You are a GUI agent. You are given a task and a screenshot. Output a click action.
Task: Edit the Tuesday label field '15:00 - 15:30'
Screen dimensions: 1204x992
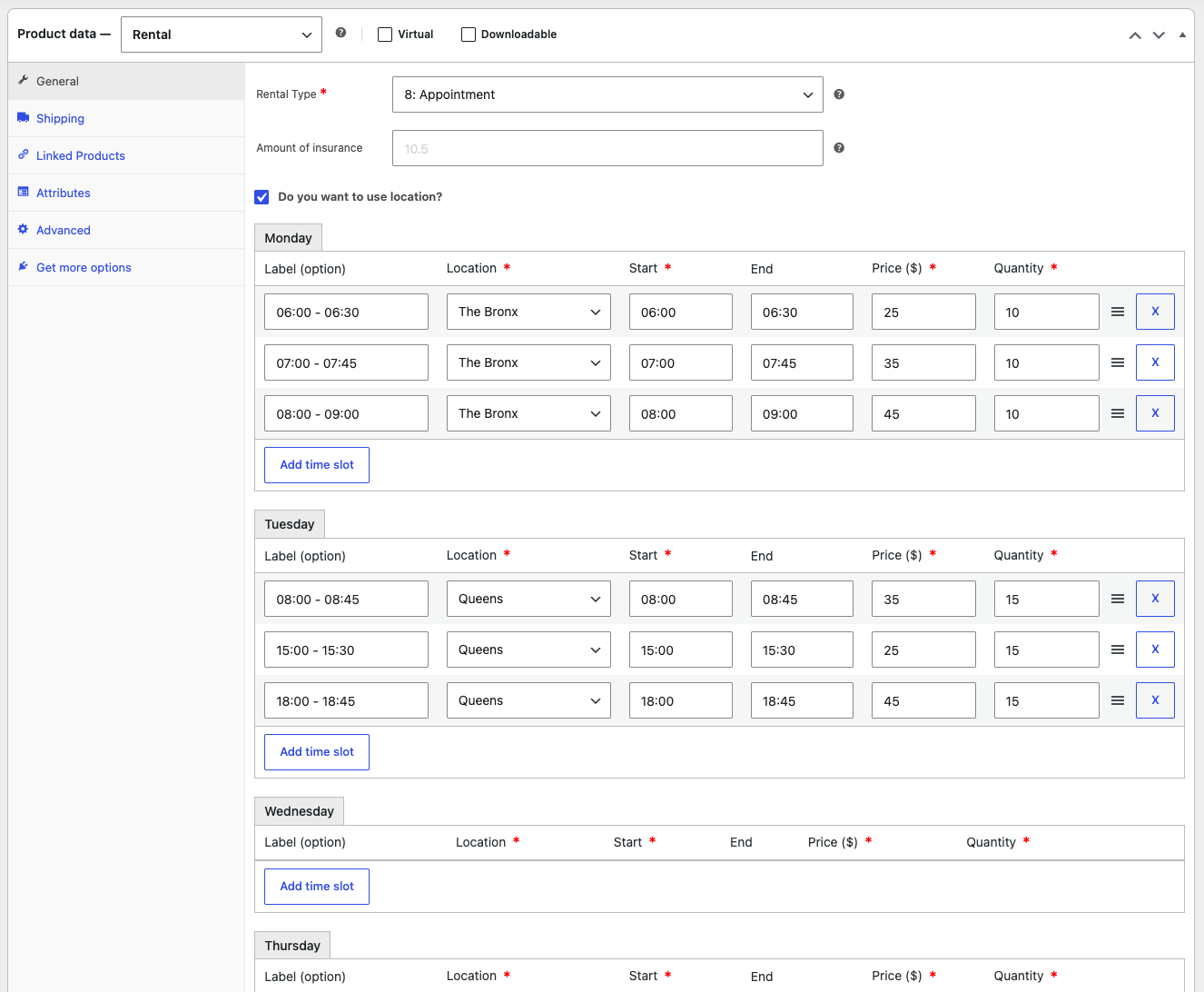coord(346,650)
